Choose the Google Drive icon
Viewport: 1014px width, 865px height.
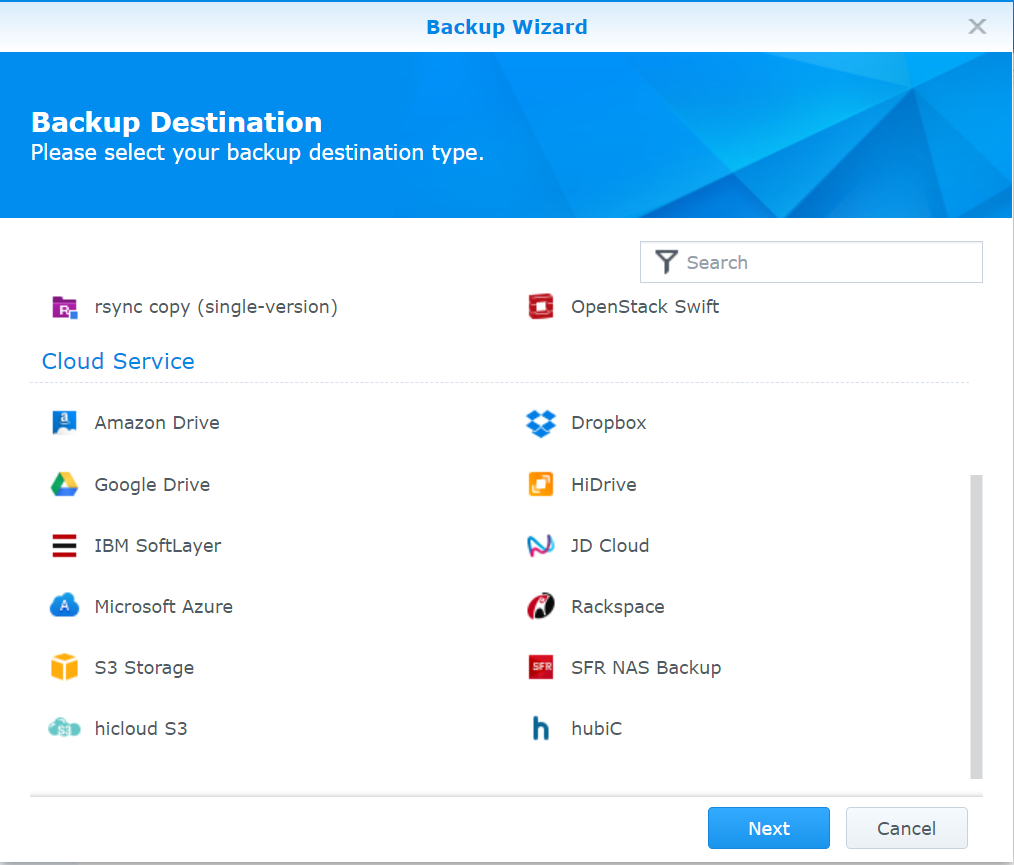[x=64, y=485]
